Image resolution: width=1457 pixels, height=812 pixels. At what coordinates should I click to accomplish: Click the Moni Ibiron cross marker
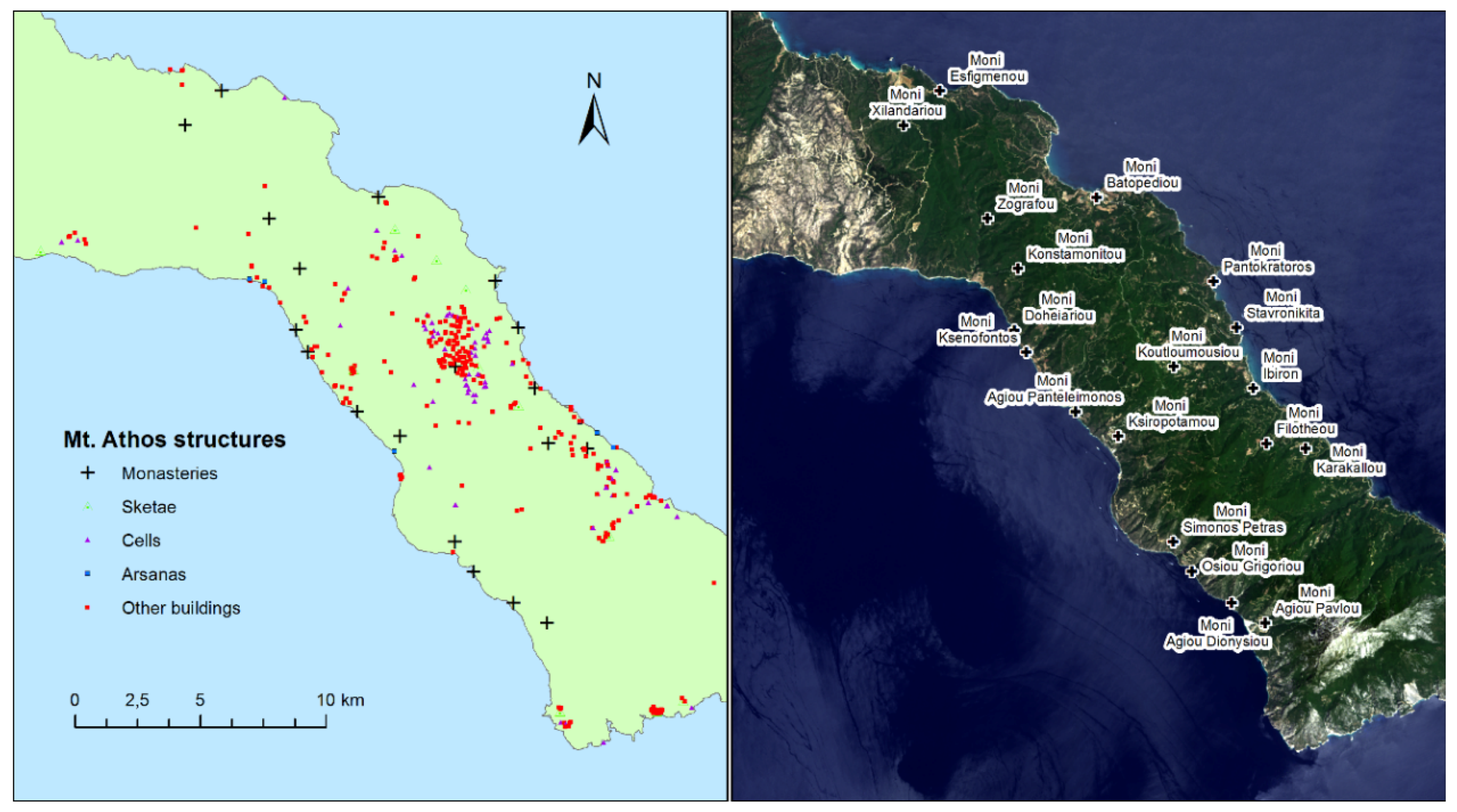(1253, 389)
